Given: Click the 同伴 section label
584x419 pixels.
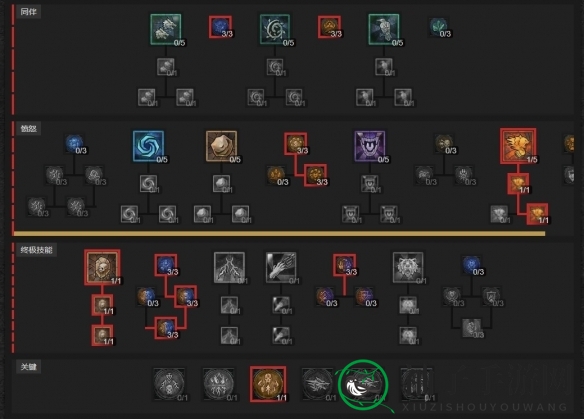Looking at the screenshot, I should (x=28, y=12).
